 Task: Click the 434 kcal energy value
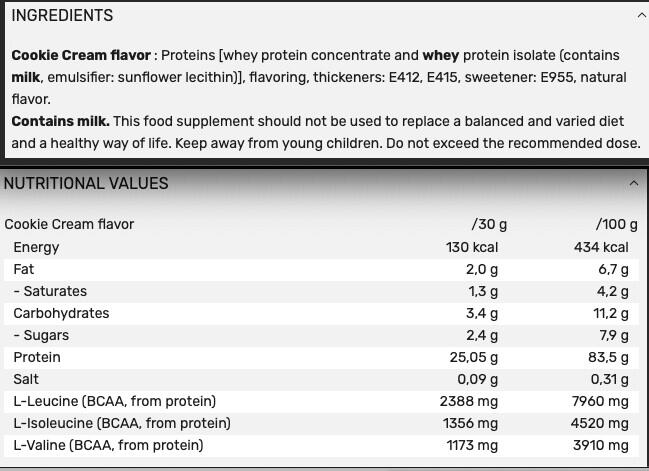coord(601,247)
